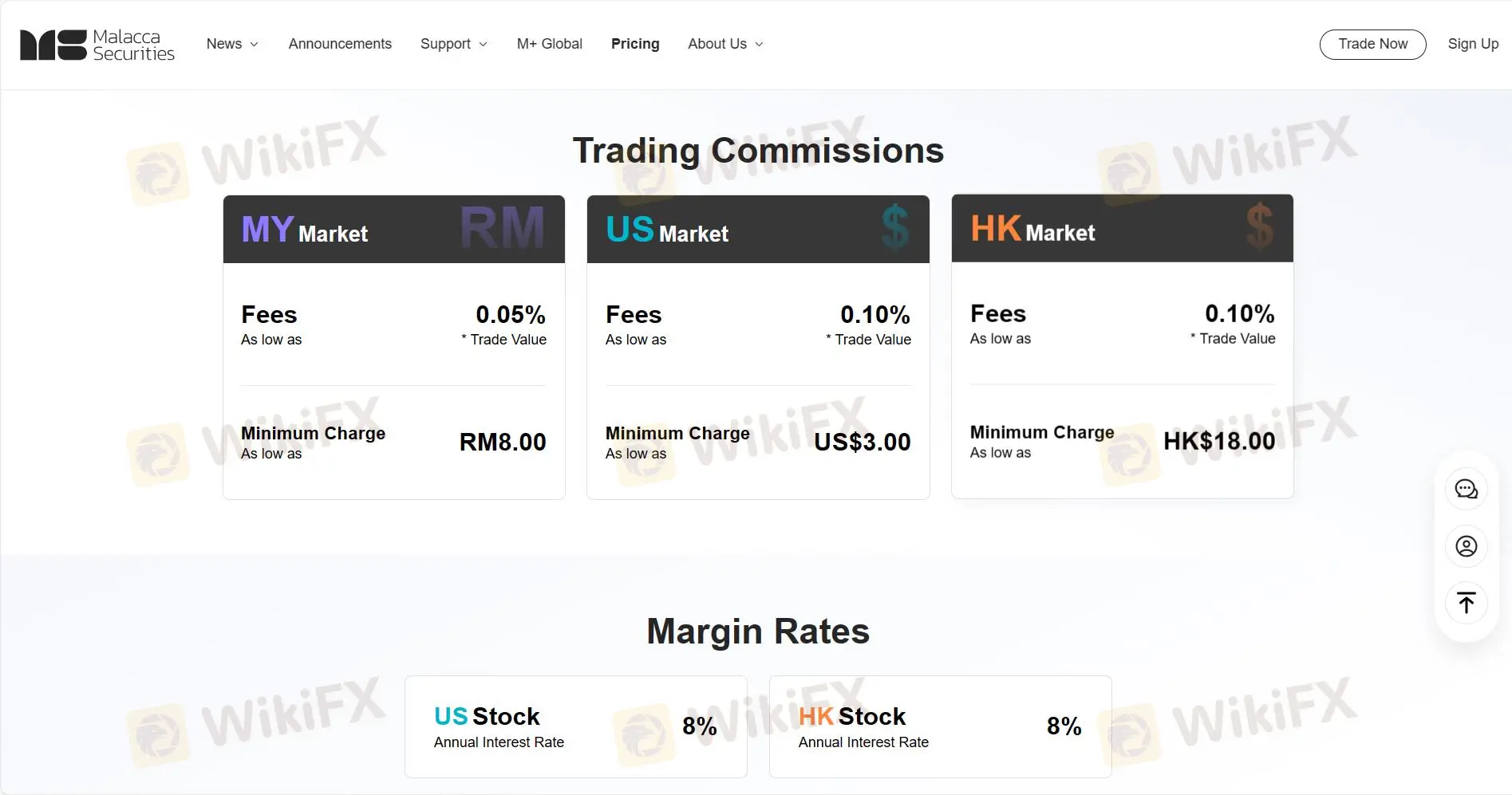Click the back-to-top arrow icon
Screen dimensions: 1512x795
1466,603
